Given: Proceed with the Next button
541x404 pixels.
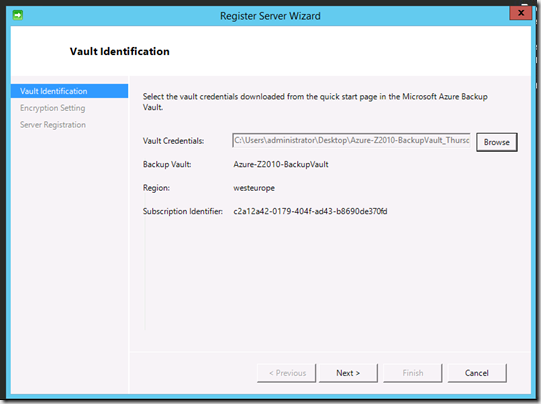Looking at the screenshot, I should point(348,373).
